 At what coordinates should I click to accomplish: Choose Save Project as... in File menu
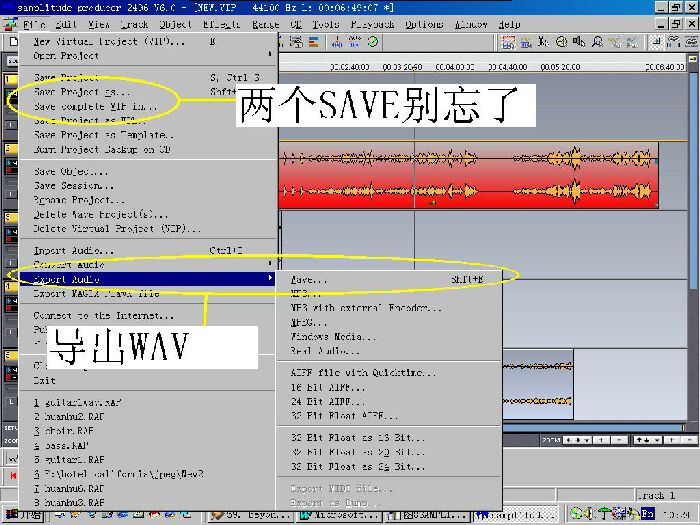point(147,92)
